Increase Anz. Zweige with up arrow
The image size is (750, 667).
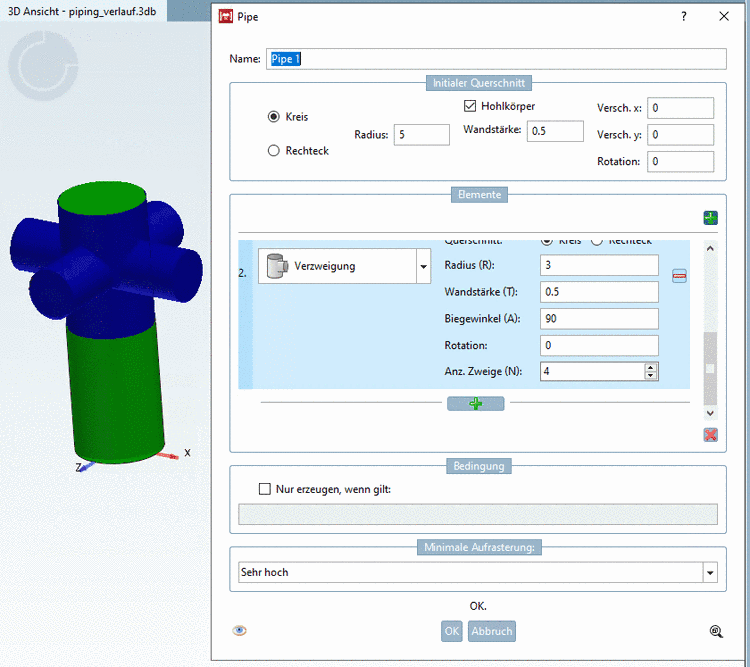click(650, 367)
